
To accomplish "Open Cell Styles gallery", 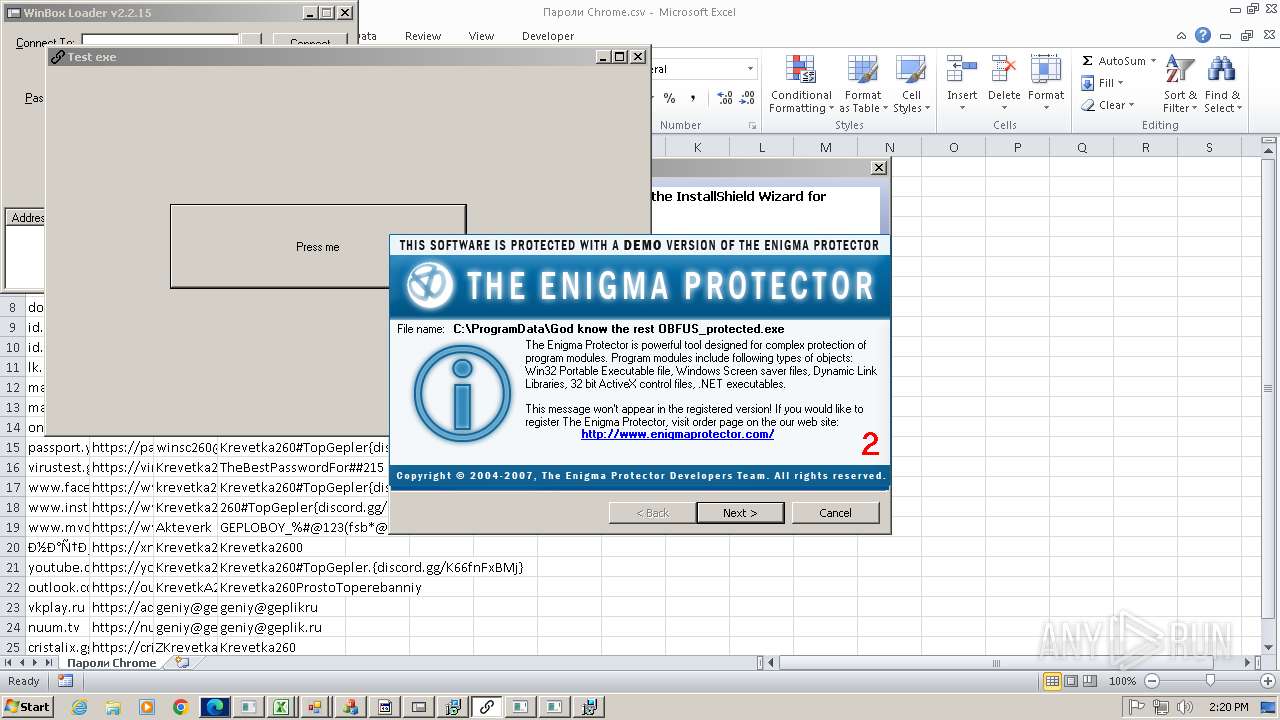I will point(911,84).
